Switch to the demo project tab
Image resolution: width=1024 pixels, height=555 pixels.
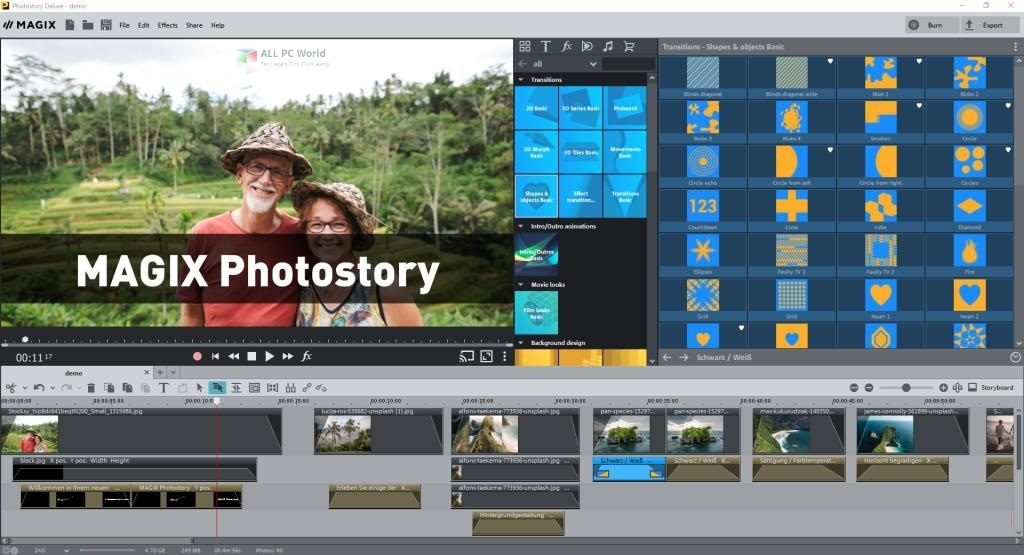pyautogui.click(x=74, y=373)
